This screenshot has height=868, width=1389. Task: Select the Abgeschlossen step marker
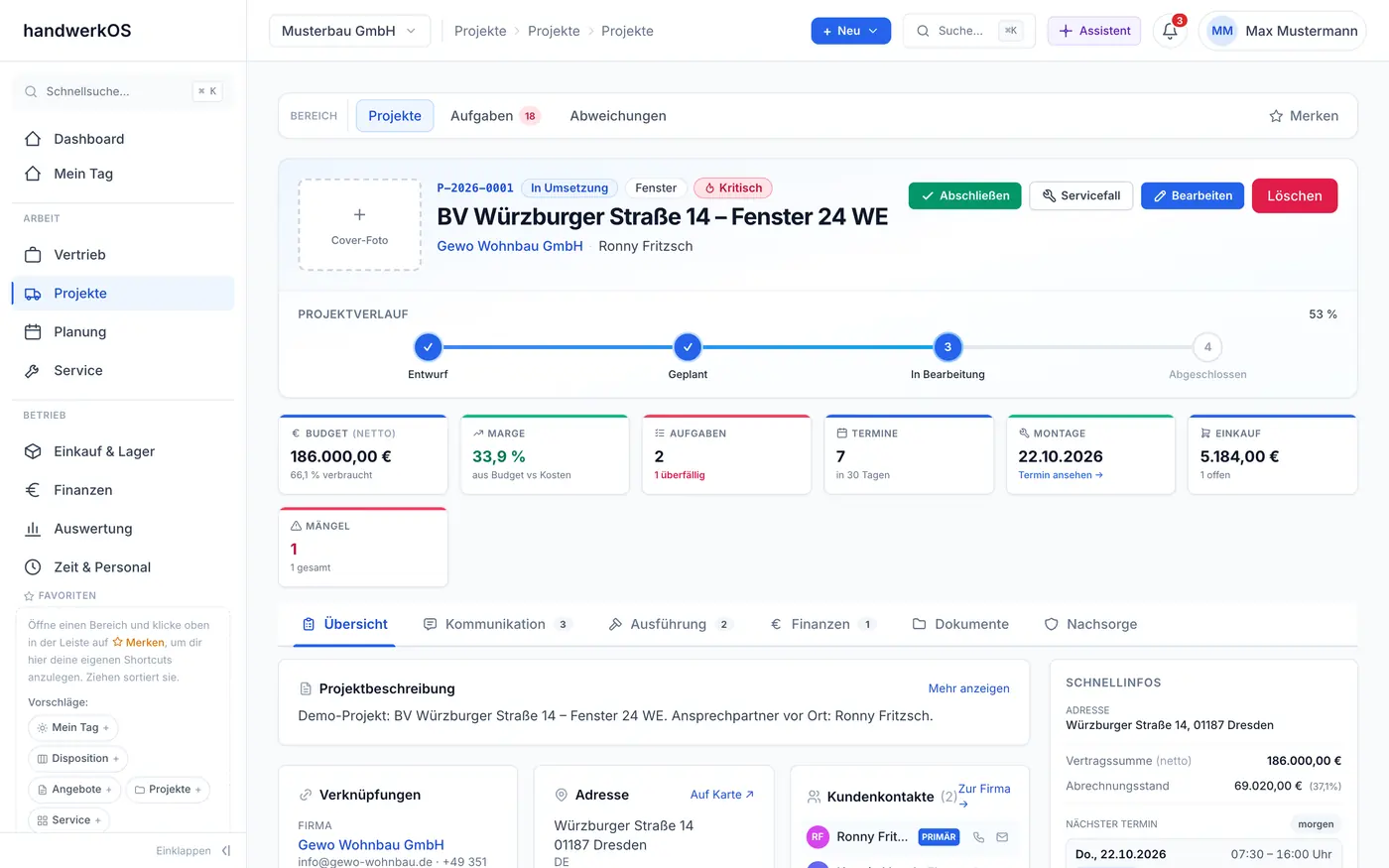(1207, 347)
